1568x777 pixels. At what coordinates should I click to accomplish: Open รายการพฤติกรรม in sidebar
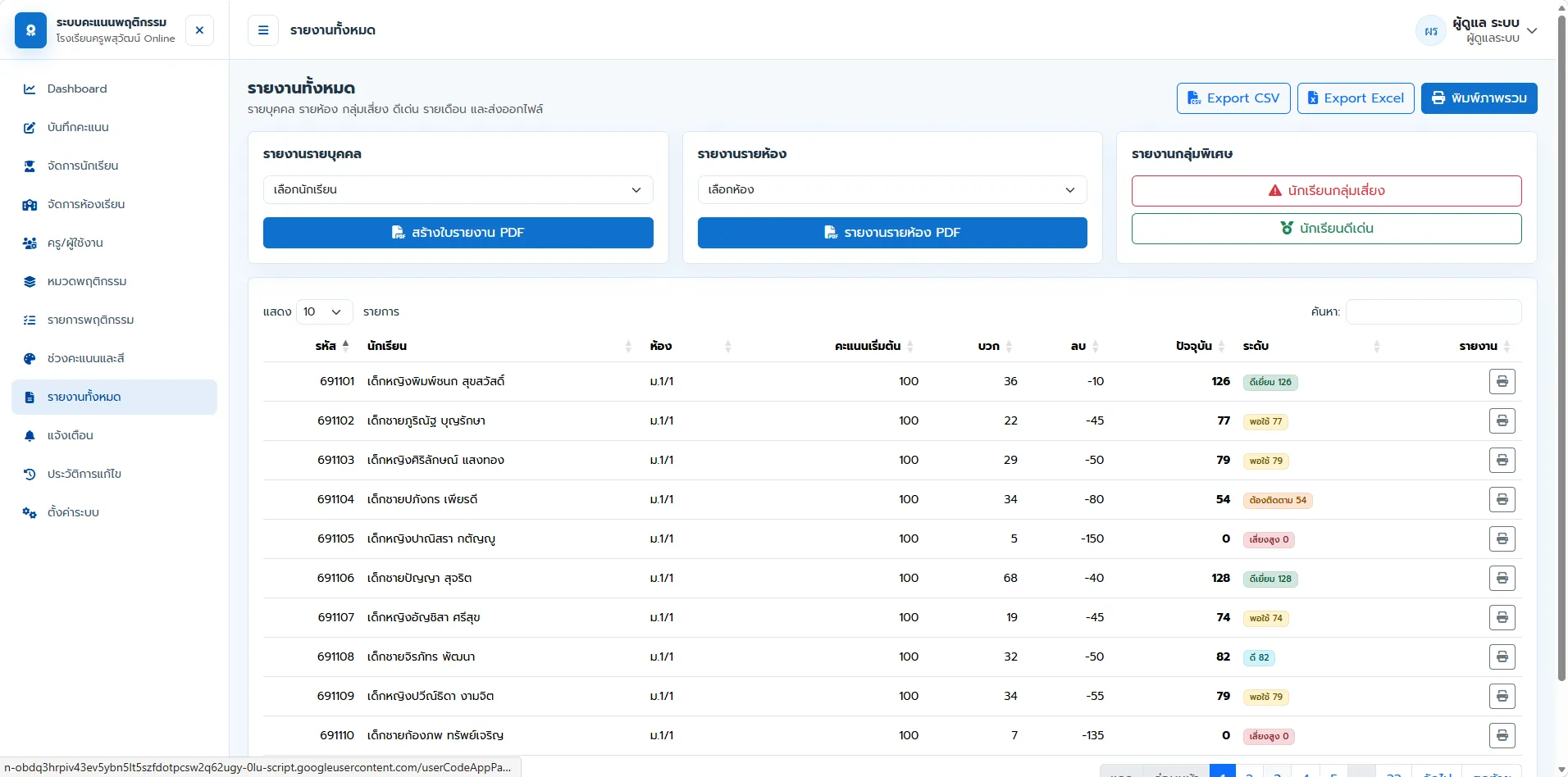pos(114,320)
